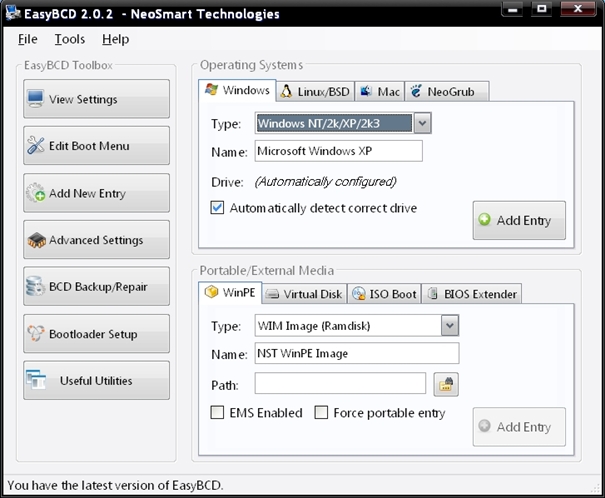Click the gear-plus icon on Add New Entry

tap(35, 192)
